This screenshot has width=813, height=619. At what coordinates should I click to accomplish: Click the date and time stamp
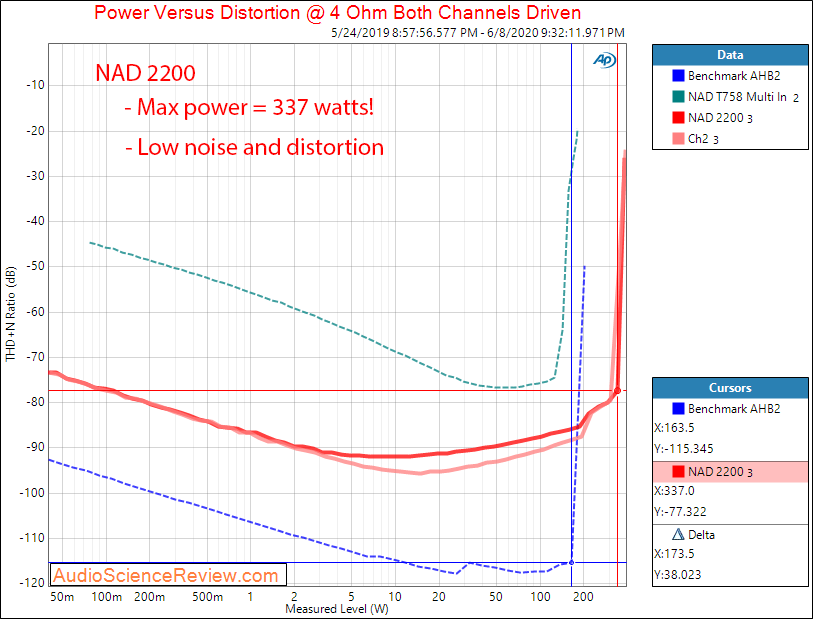[x=478, y=33]
